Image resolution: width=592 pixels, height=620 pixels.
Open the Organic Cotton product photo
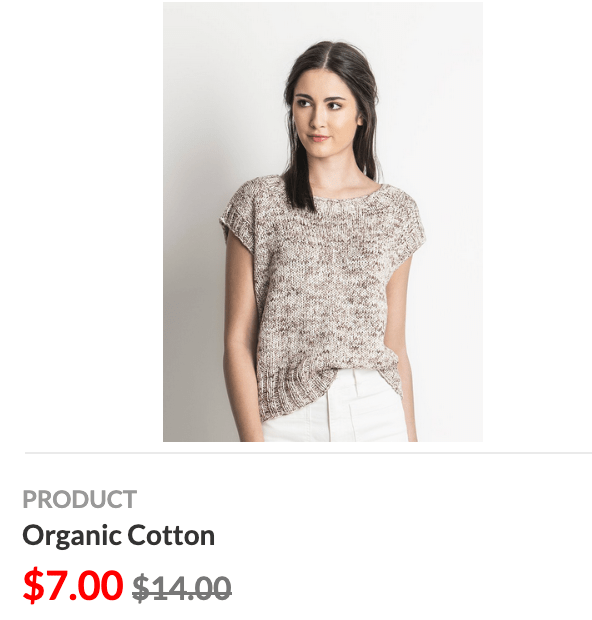(x=323, y=222)
